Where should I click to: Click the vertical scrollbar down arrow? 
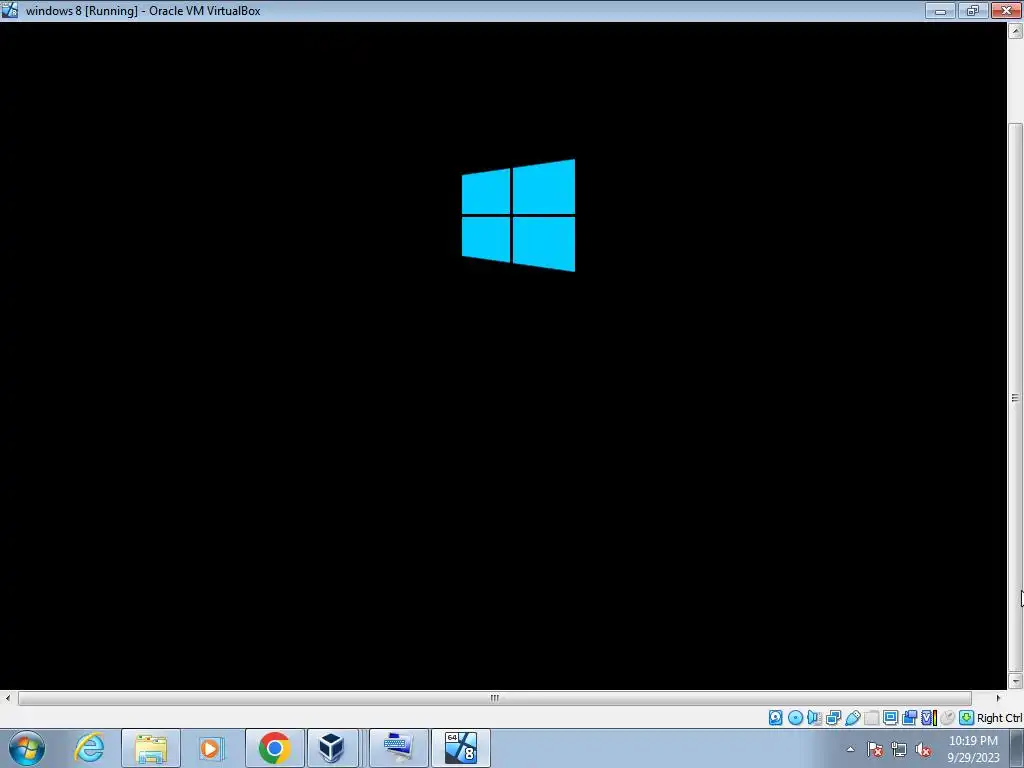tap(1015, 681)
